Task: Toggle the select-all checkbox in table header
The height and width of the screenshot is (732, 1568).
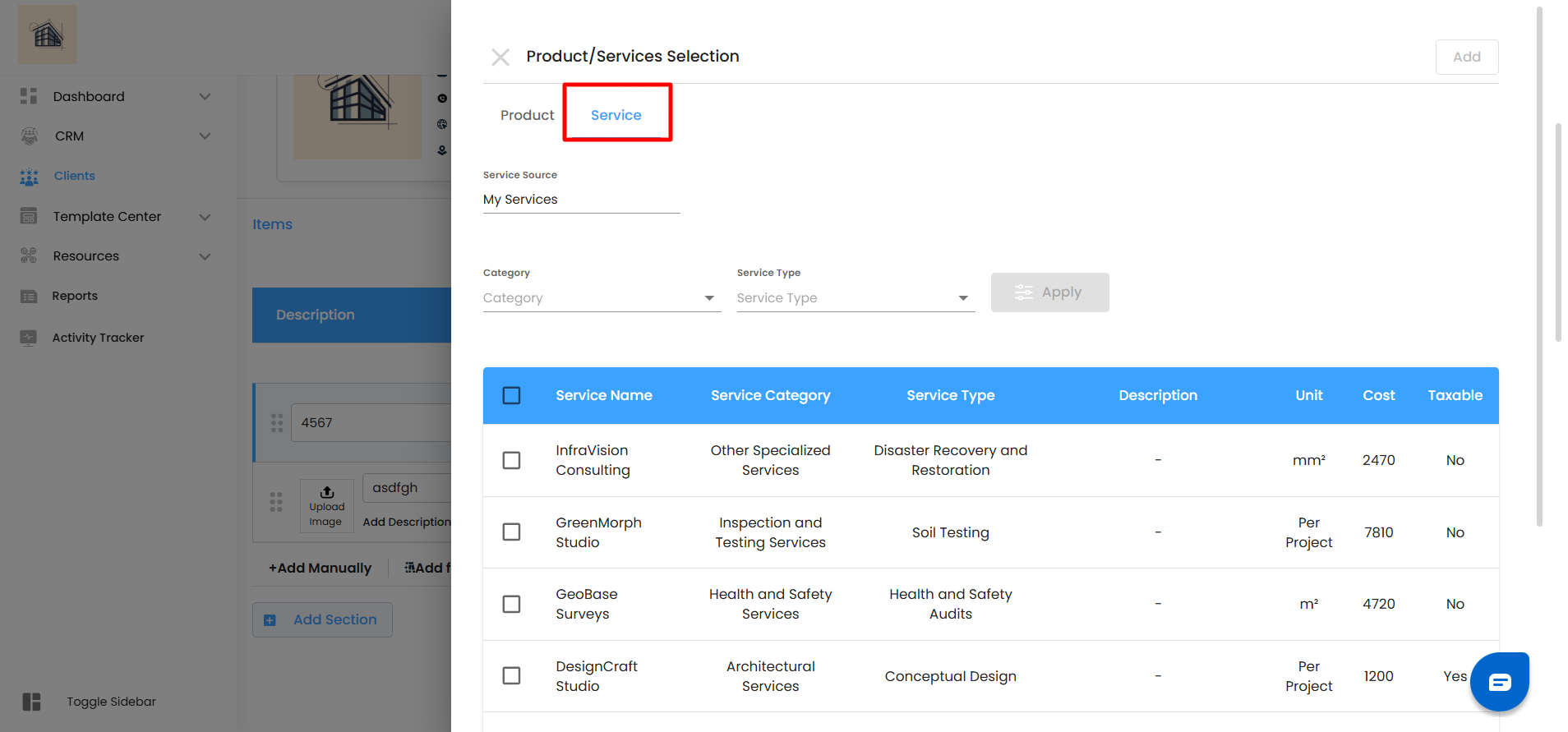Action: click(511, 396)
